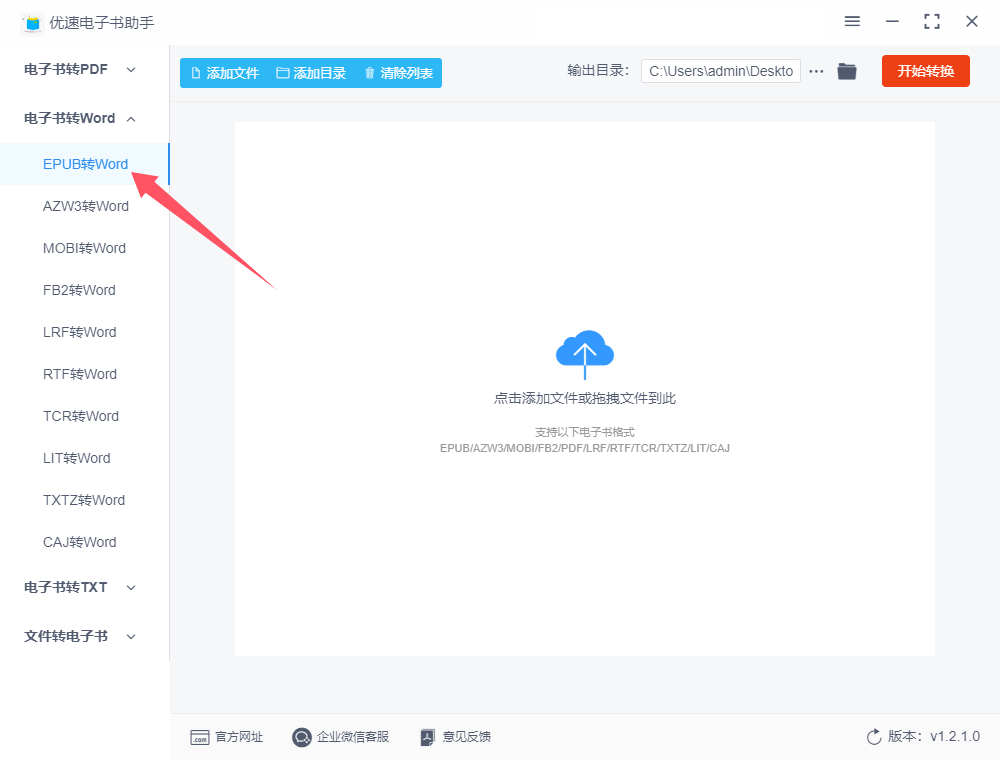1000x760 pixels.
Task: Click the cloud upload icon
Action: 585,354
